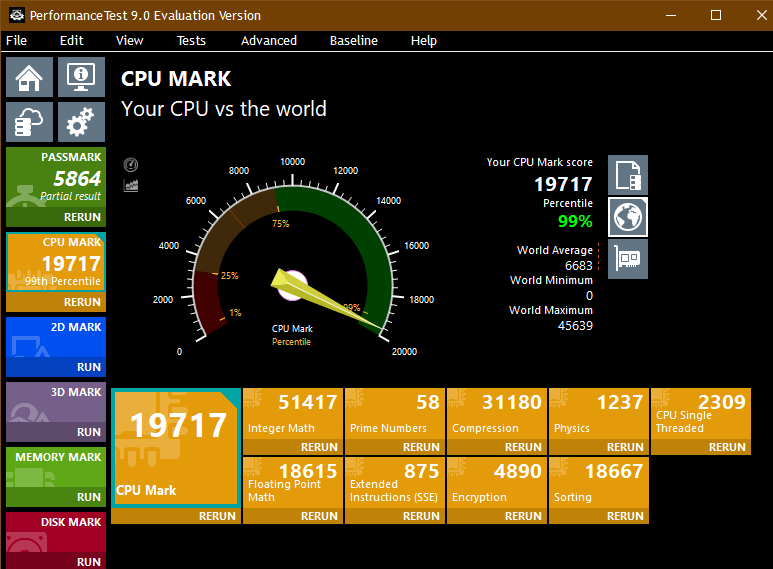The image size is (773, 569).
Task: Rerun the Compression test
Action: pyautogui.click(x=497, y=447)
